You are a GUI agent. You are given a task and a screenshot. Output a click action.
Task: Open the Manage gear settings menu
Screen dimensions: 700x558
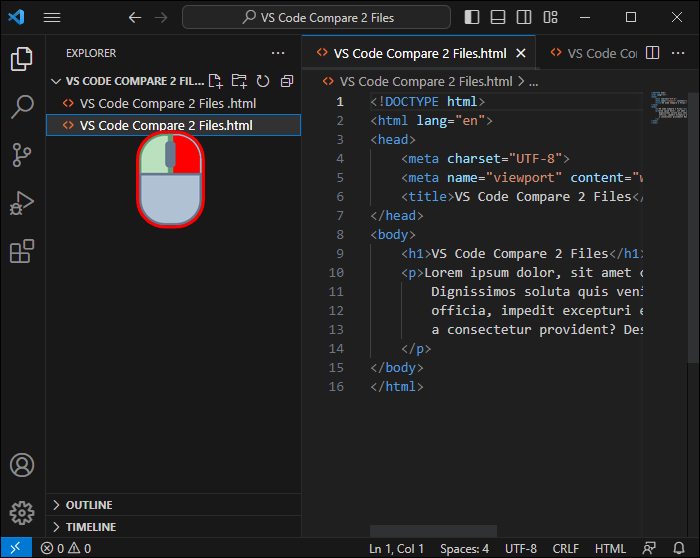(22, 513)
